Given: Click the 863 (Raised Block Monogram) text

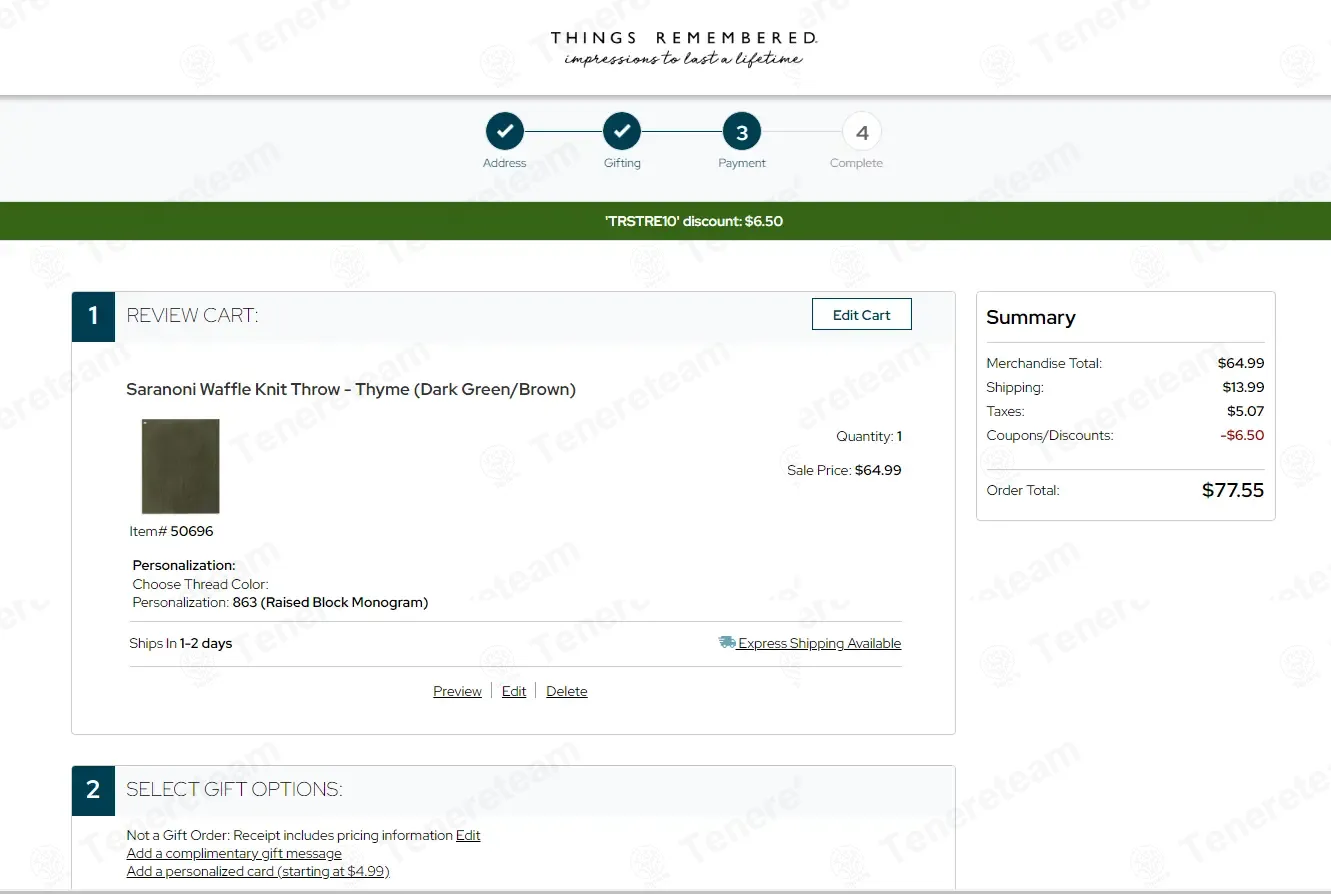Looking at the screenshot, I should (x=330, y=602).
